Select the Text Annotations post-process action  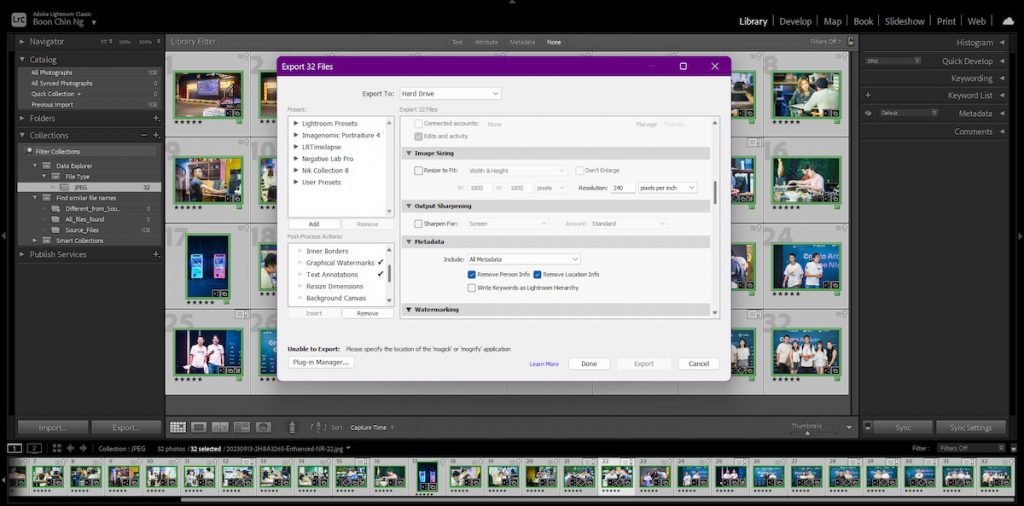332,274
